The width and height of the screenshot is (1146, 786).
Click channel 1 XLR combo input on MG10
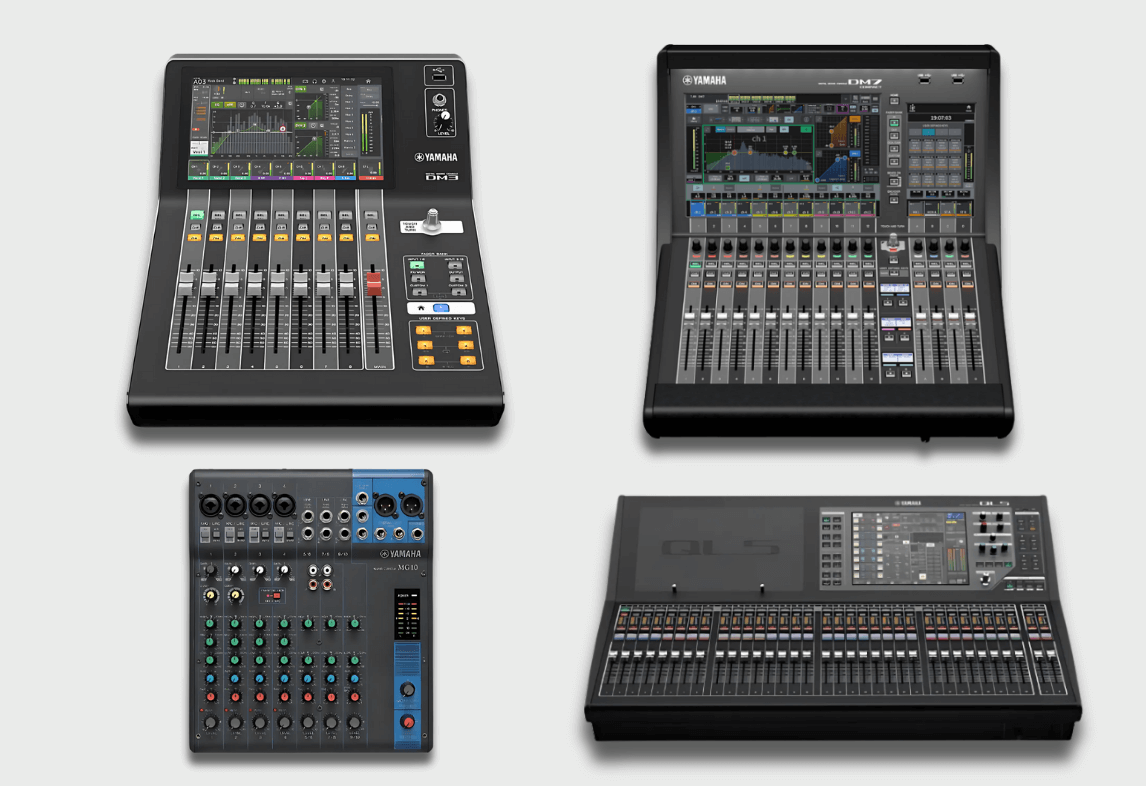click(x=210, y=505)
